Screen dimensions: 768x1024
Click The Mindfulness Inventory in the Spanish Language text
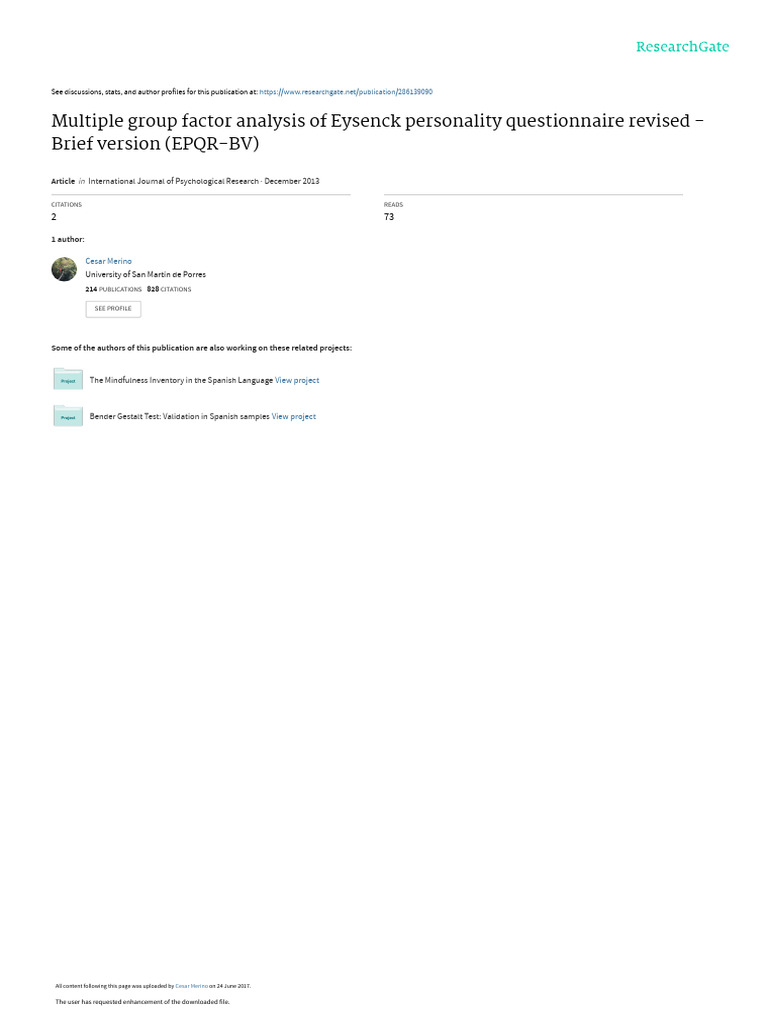coord(181,380)
